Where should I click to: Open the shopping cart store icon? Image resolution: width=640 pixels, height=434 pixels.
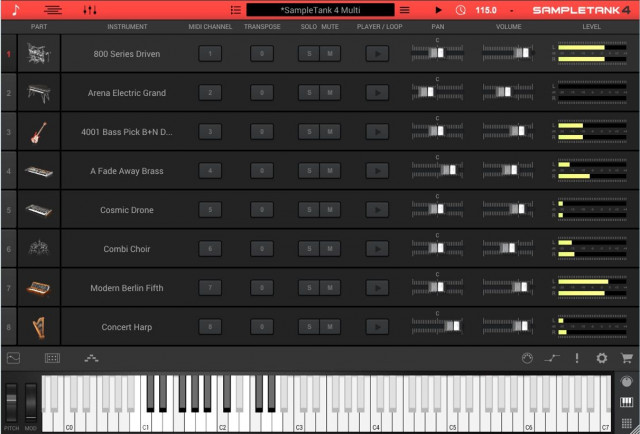[627, 358]
